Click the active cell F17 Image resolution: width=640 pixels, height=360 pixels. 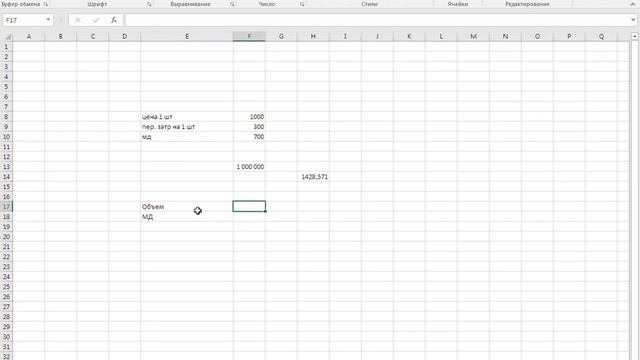(249, 207)
